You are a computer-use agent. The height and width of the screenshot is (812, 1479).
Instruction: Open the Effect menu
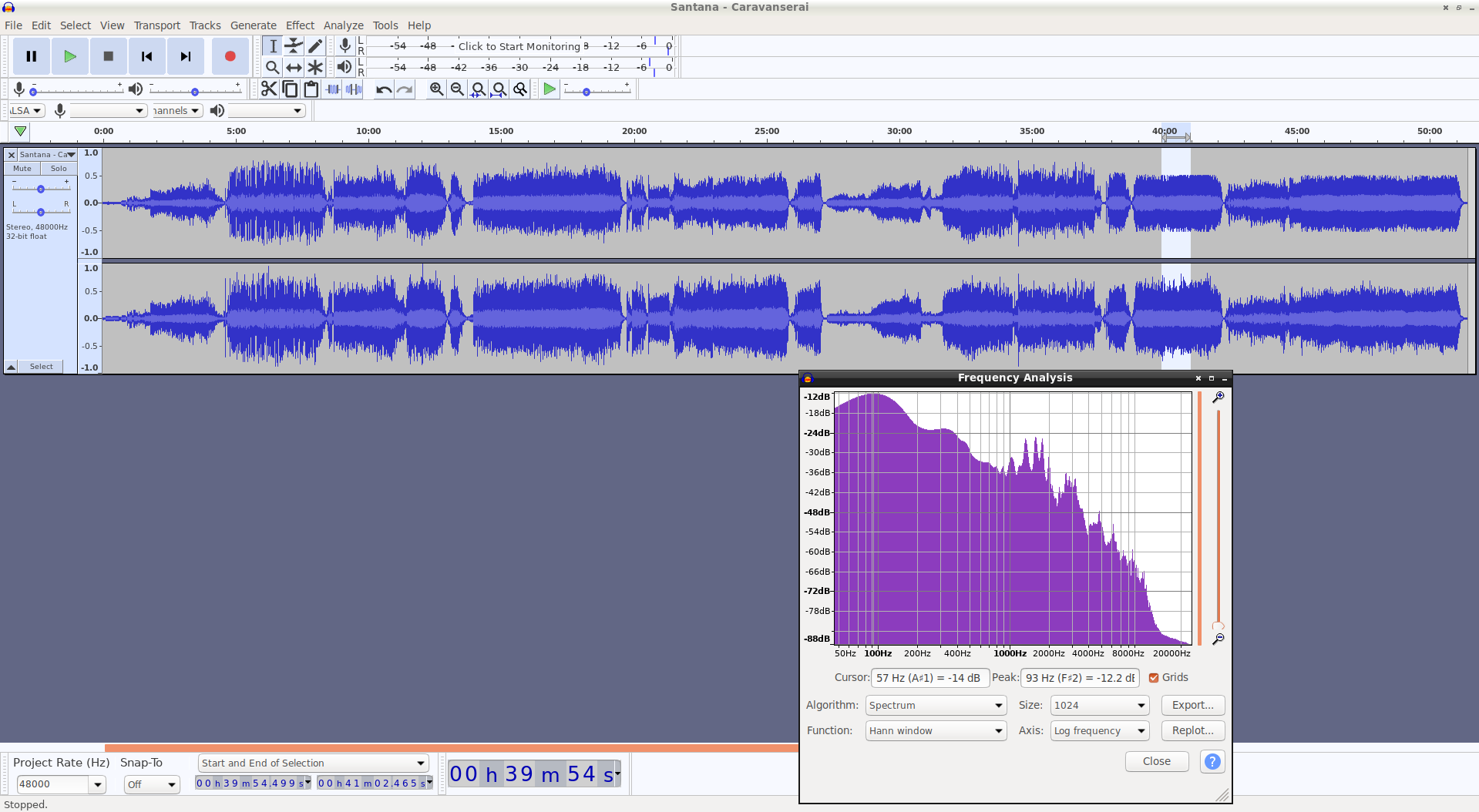point(300,25)
